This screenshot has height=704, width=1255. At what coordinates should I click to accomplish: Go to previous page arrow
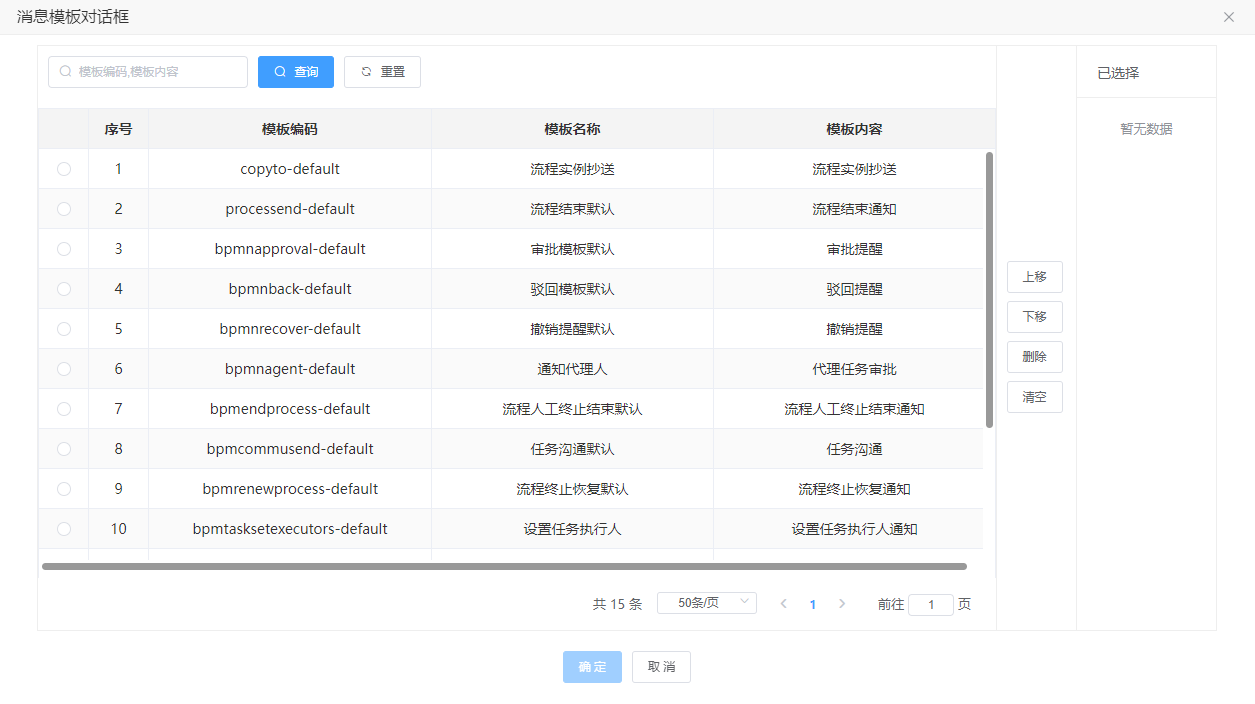point(784,604)
